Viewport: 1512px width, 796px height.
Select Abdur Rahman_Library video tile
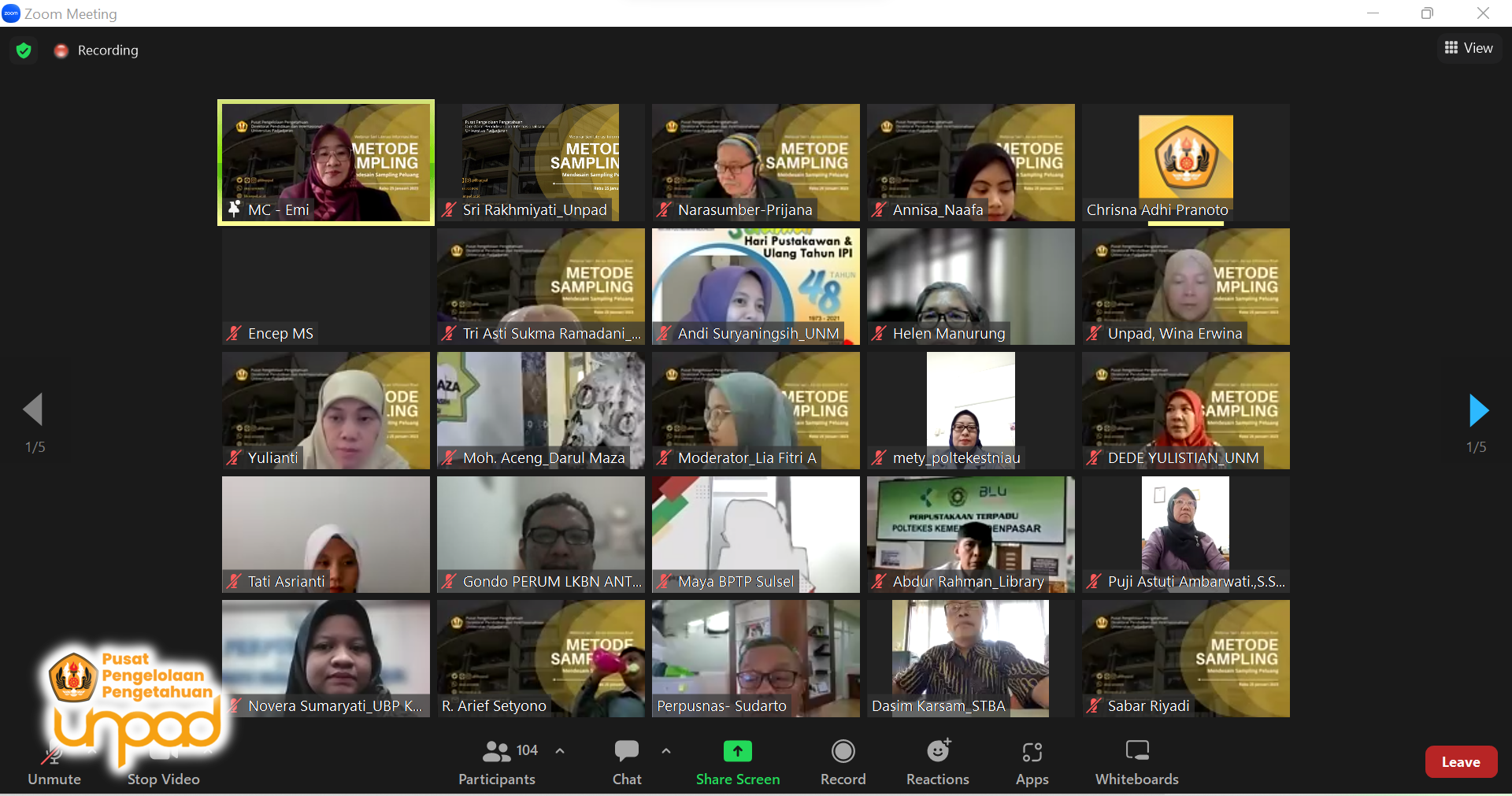click(x=971, y=535)
